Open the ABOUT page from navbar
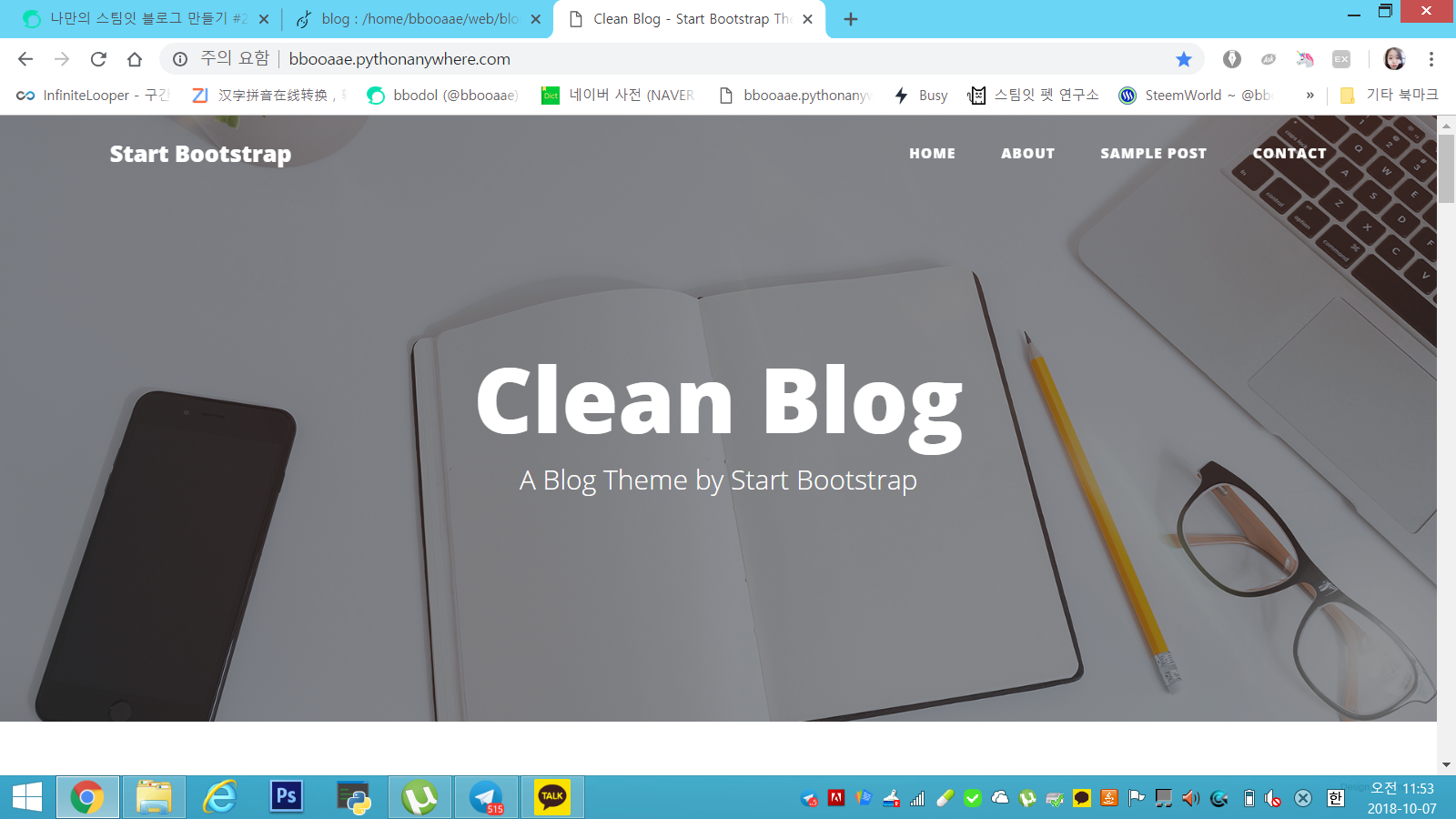The height and width of the screenshot is (819, 1456). (1027, 154)
